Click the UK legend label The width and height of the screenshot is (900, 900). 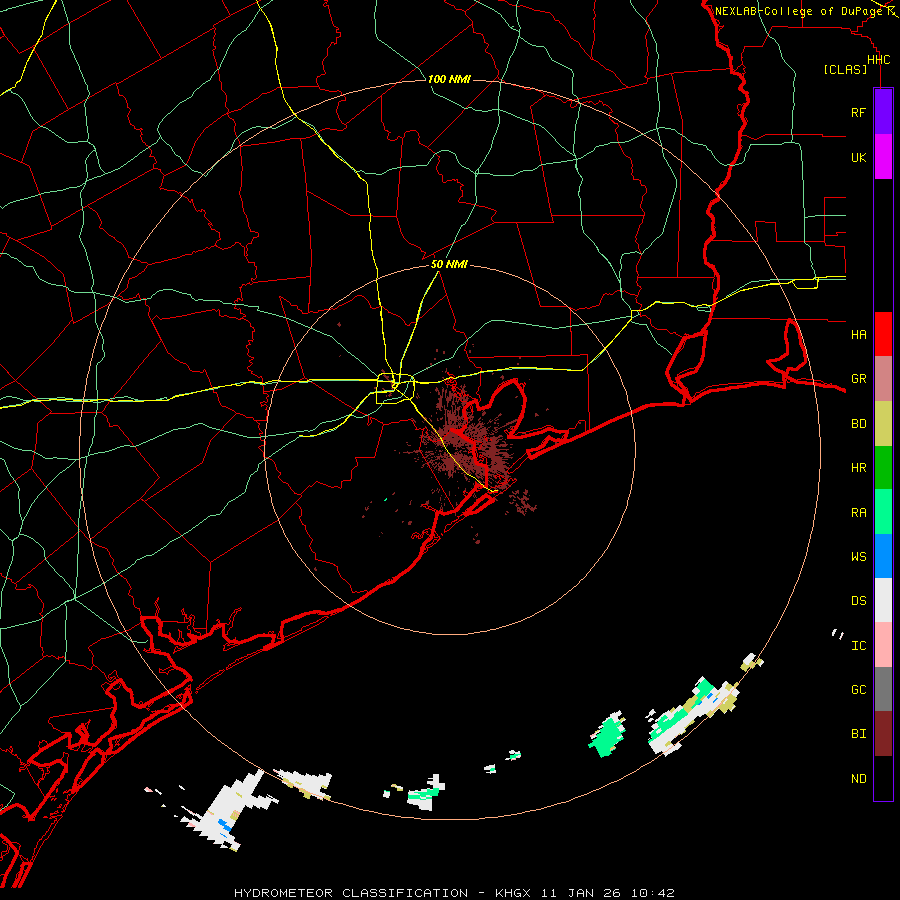coord(858,158)
